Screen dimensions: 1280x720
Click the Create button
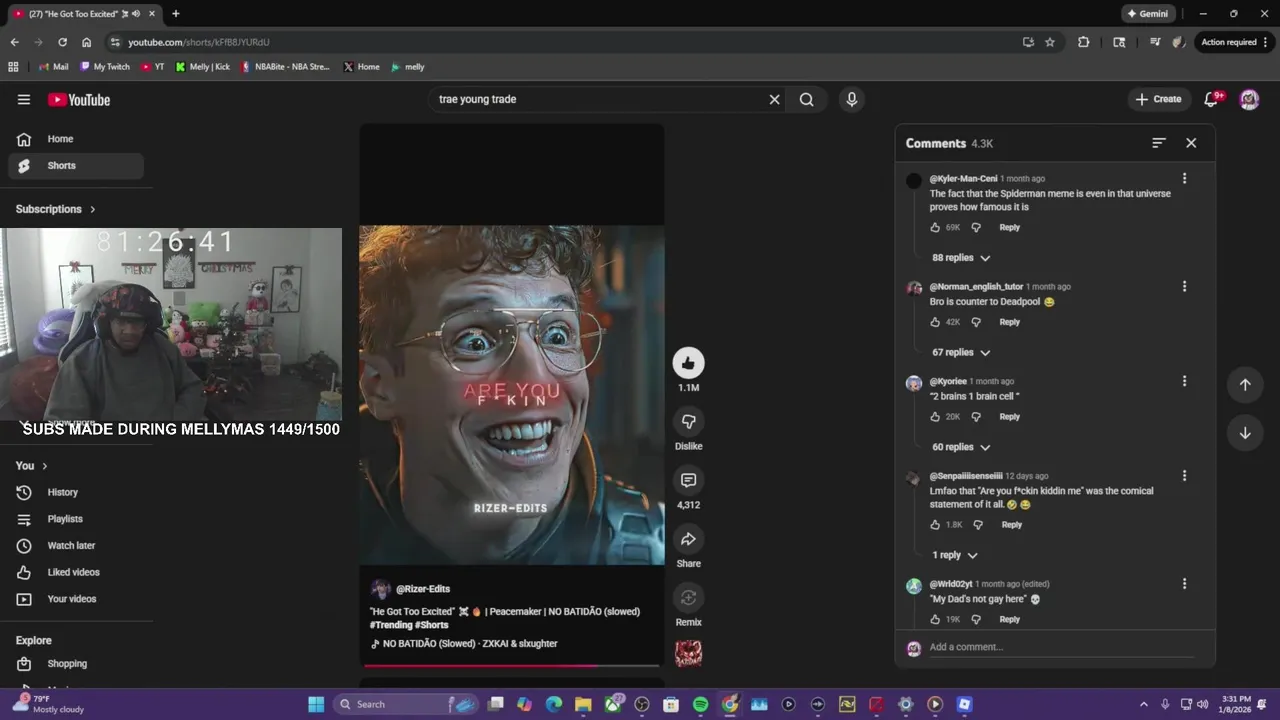1158,99
